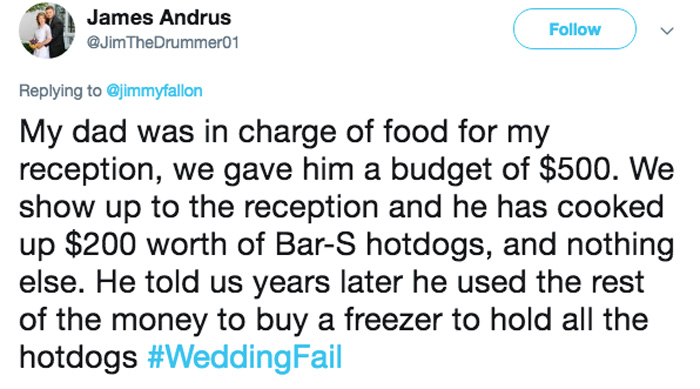700x389 pixels.
Task: Click the final word 'hotdogs' before the hashtag
Action: pyautogui.click(x=78, y=357)
